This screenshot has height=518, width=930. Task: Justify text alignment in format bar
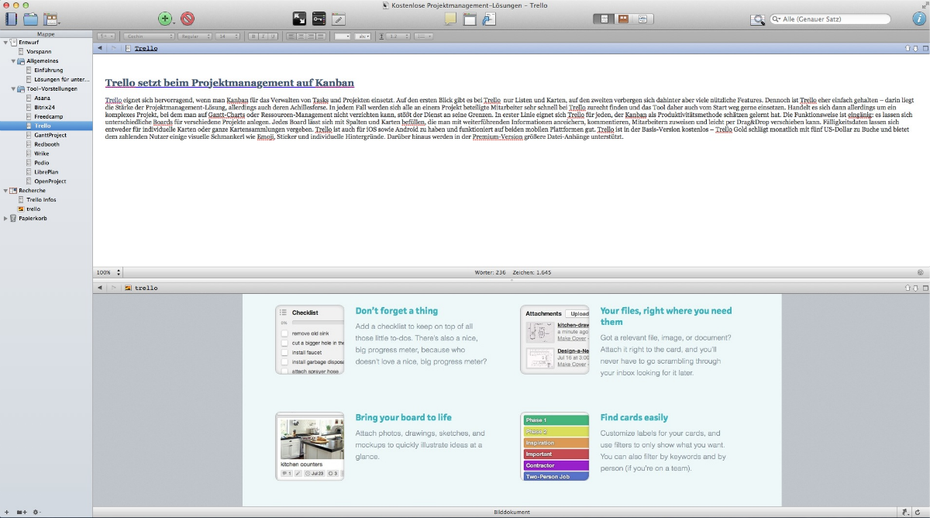point(321,36)
